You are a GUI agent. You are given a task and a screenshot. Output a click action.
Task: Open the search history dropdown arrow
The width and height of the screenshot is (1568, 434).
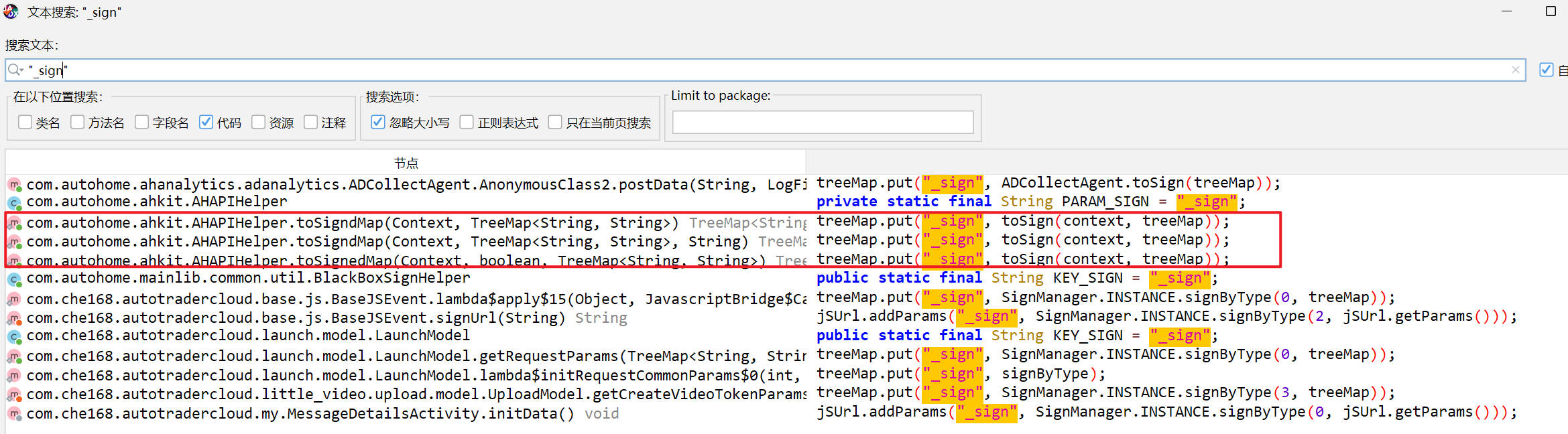click(x=22, y=71)
